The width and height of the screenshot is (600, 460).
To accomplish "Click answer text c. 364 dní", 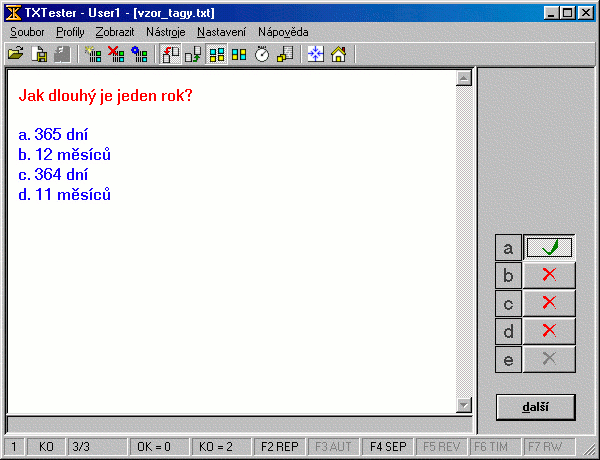I will click(53, 175).
